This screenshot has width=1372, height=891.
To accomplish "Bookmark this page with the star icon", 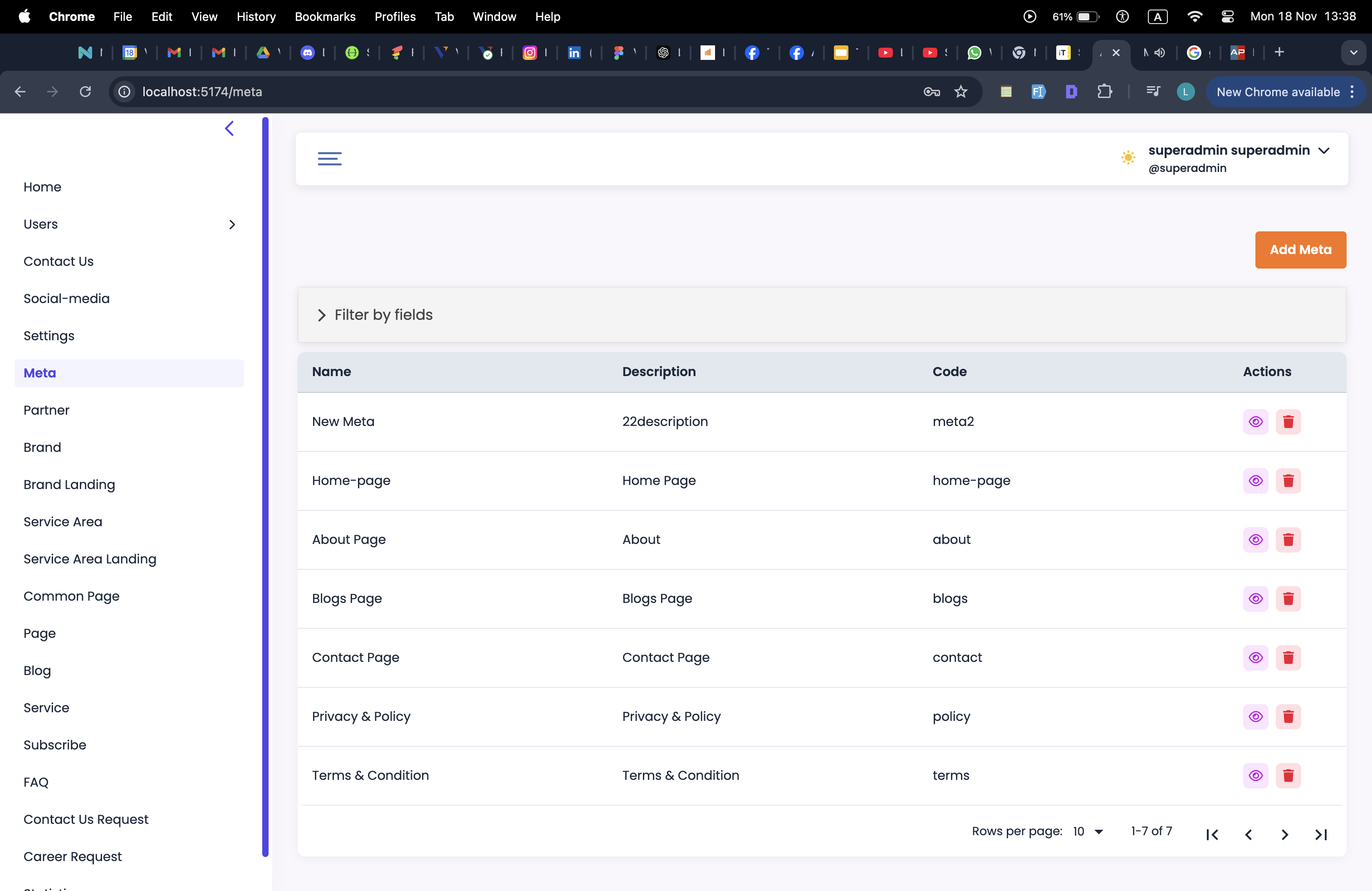I will click(x=960, y=92).
